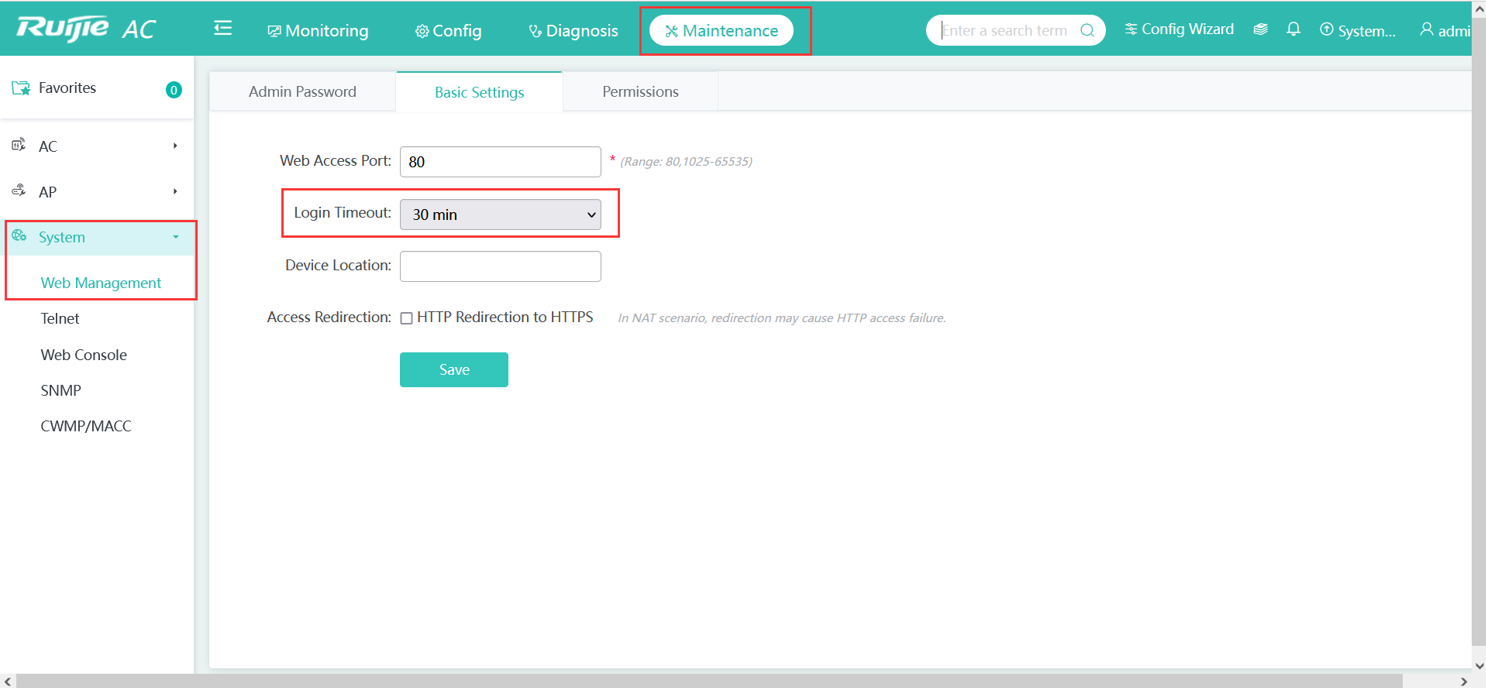Click the AC device icon in sidebar
The height and width of the screenshot is (688, 1486).
pyautogui.click(x=18, y=145)
